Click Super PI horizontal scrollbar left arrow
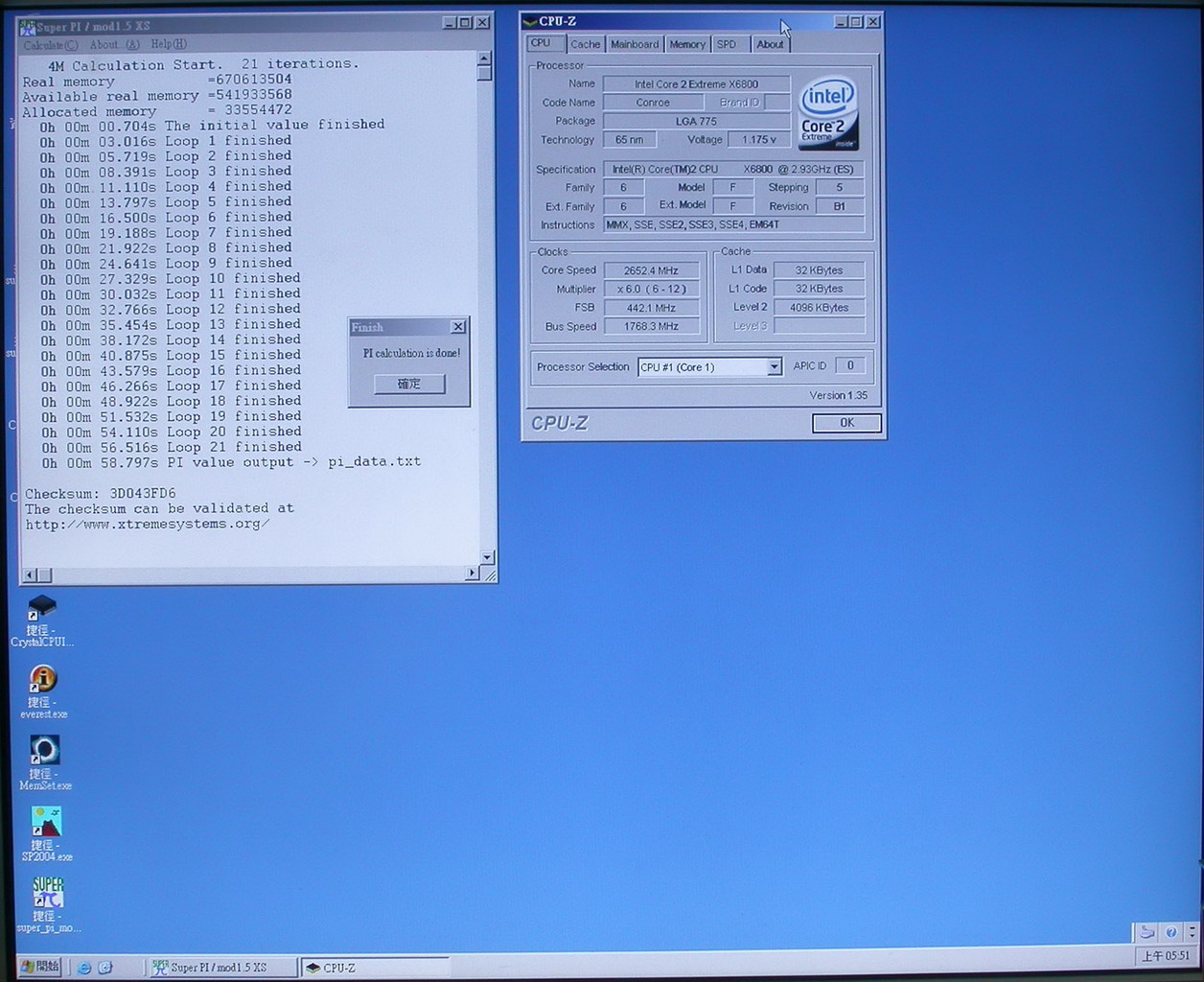This screenshot has width=1204, height=982. pyautogui.click(x=30, y=574)
